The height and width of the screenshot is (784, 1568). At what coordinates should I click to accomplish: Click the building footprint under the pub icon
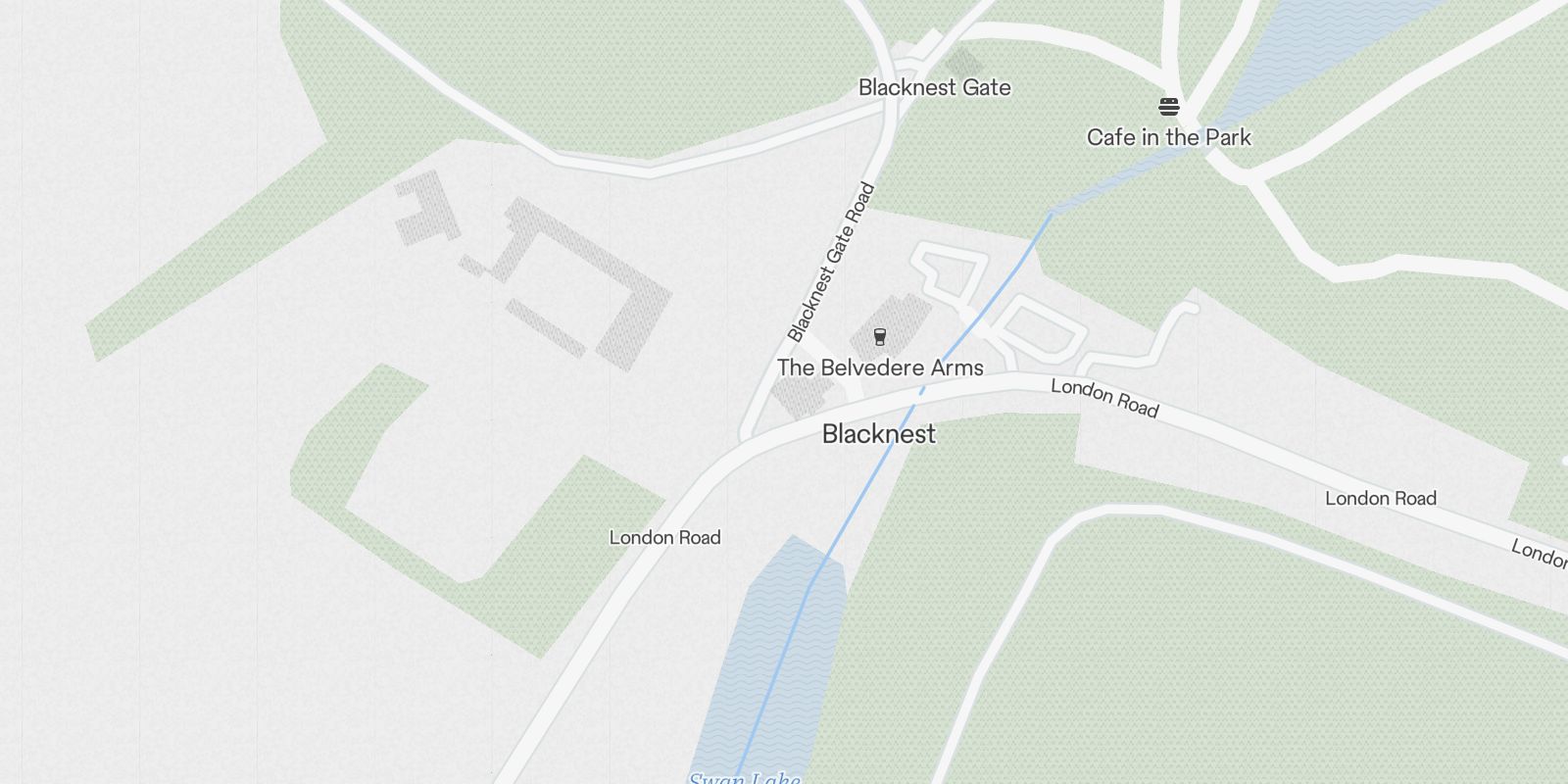click(x=892, y=323)
